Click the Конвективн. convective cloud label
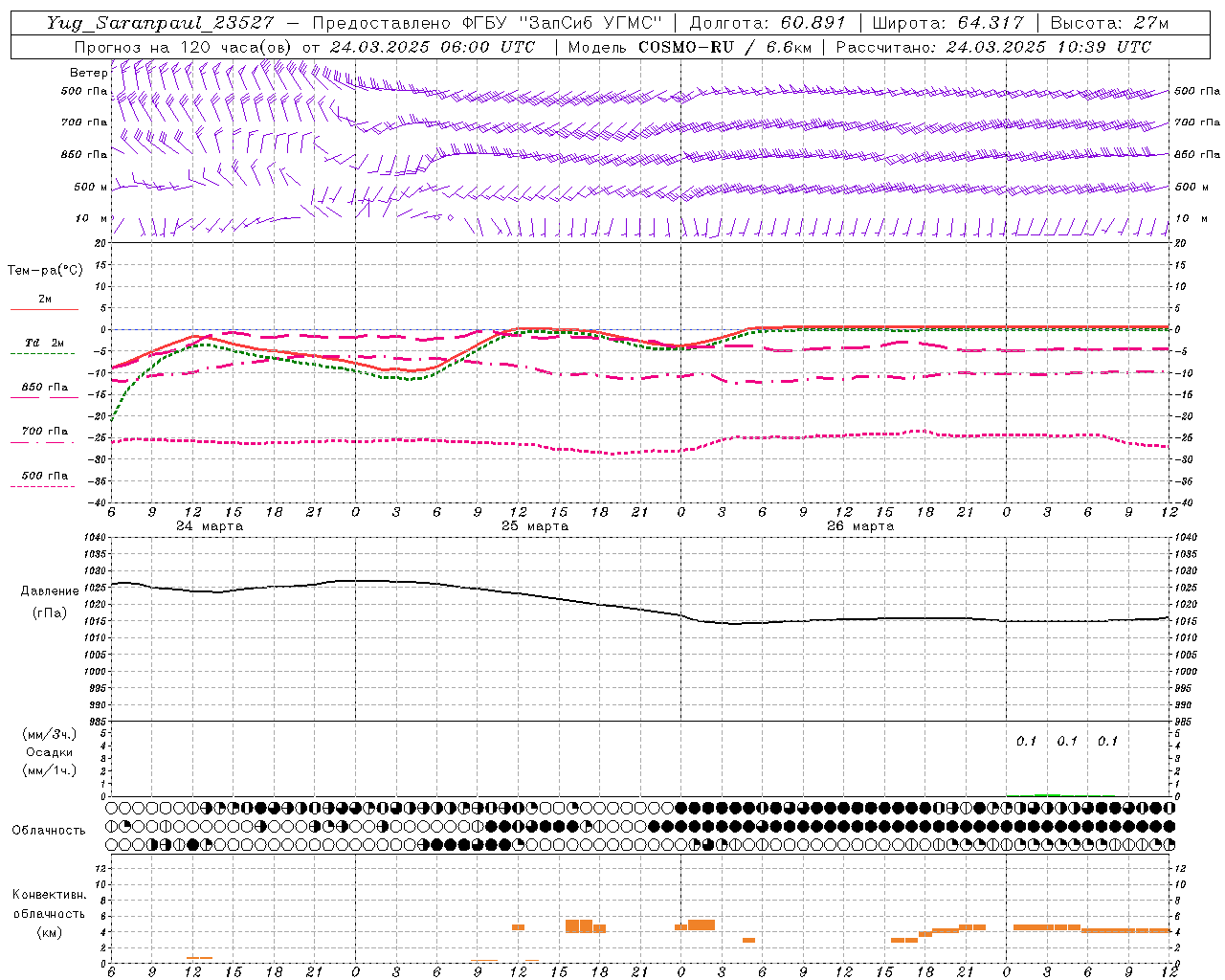Viewport: 1225px width, 980px height. (49, 895)
